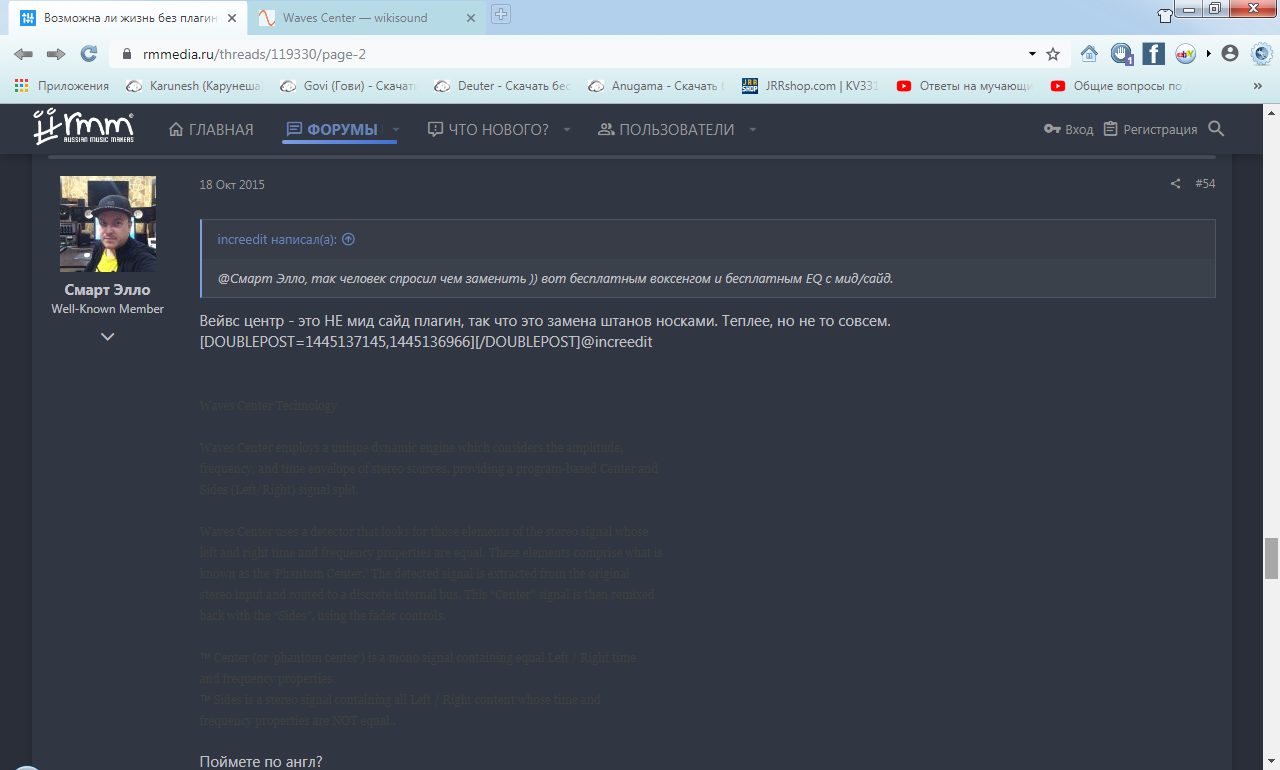Expand hidden extensions black arrow
The width and height of the screenshot is (1280, 770).
(x=1209, y=54)
